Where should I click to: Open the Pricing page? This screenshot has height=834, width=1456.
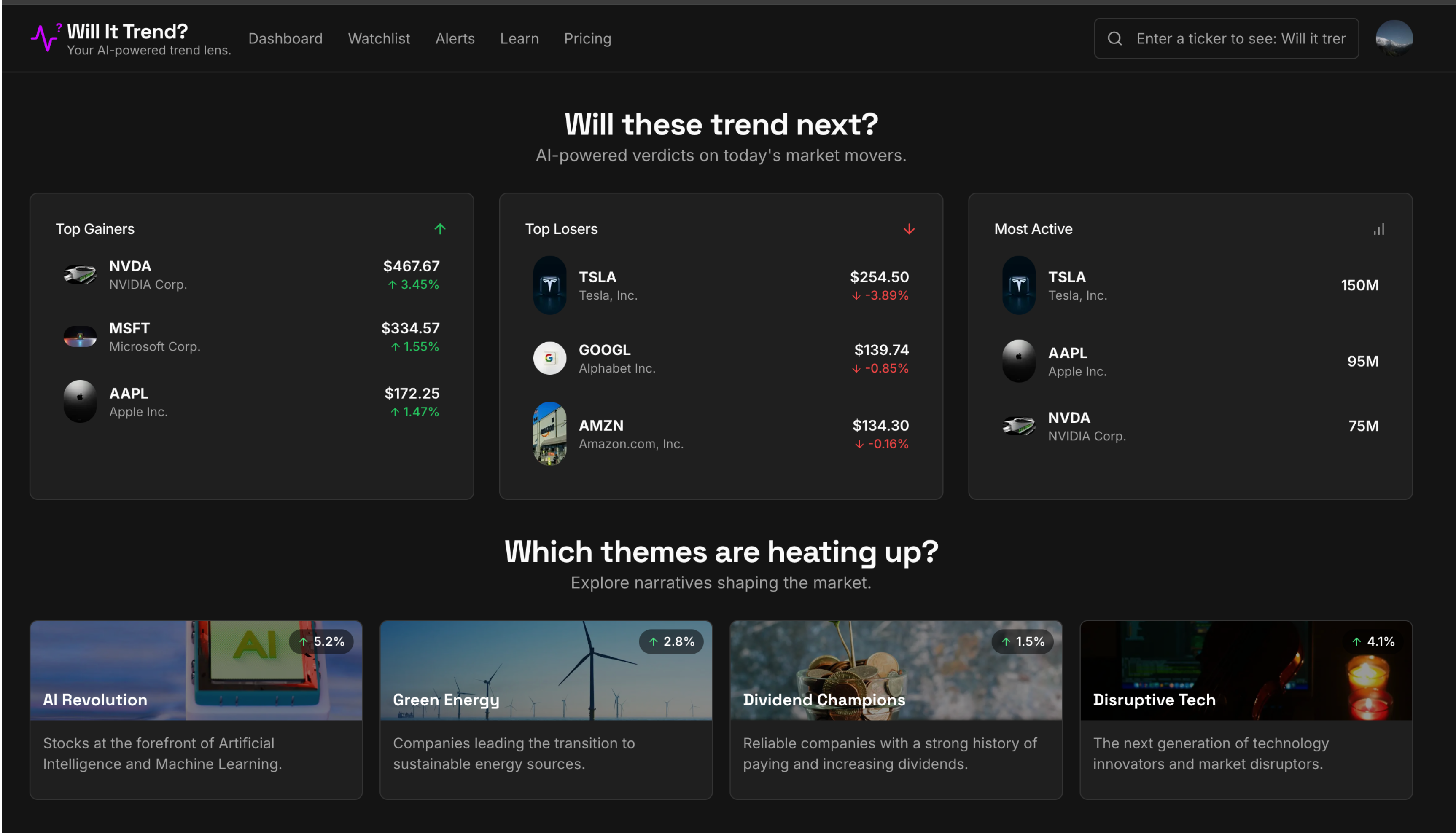(x=587, y=38)
